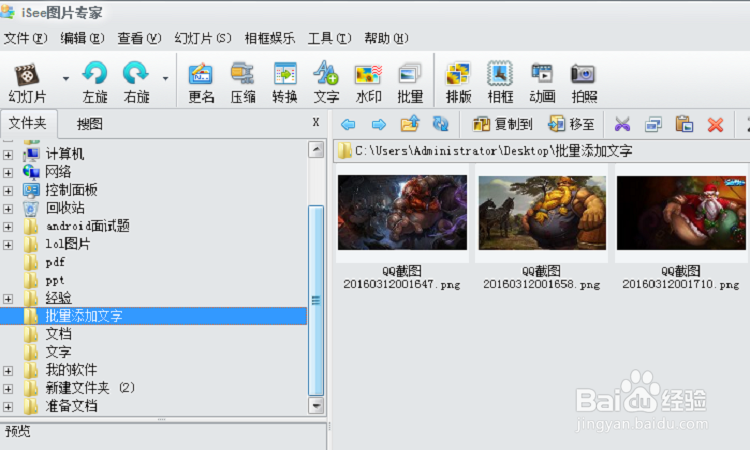The height and width of the screenshot is (450, 750).
Task: Open the 查看(V) menu
Action: 139,38
